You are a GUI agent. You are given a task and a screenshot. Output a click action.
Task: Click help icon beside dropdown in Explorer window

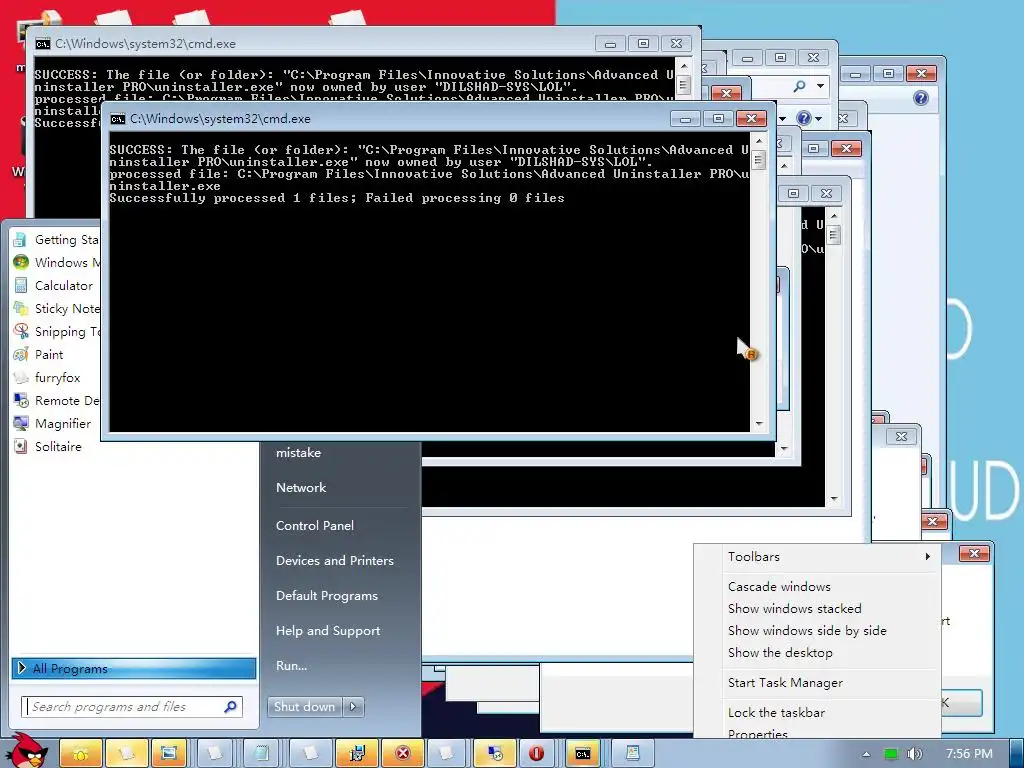tap(804, 118)
